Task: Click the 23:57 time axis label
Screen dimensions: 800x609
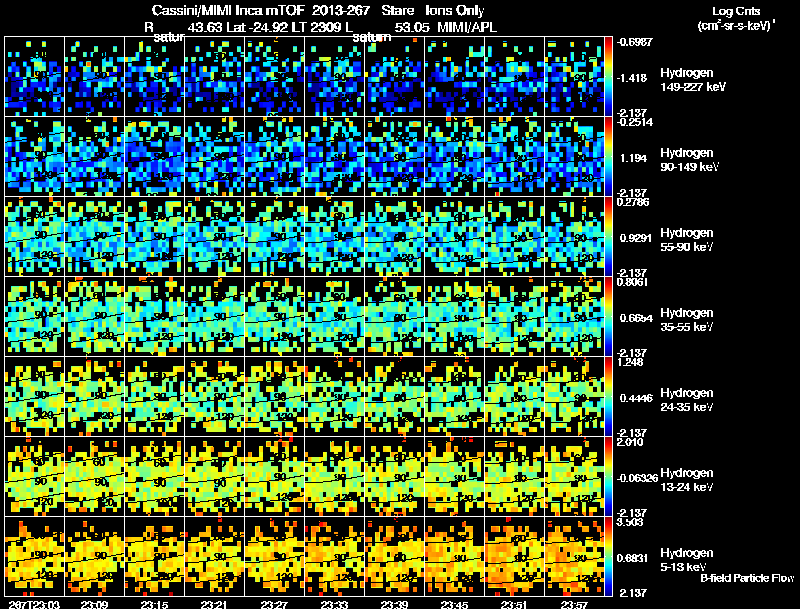Action: click(574, 604)
